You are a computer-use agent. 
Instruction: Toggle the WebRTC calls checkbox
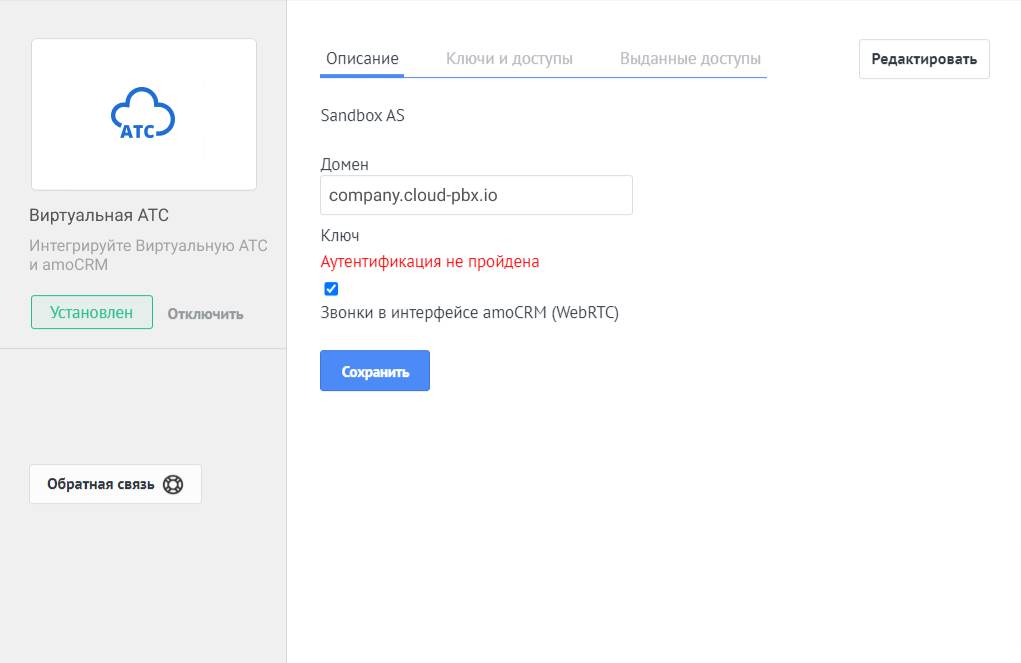pyautogui.click(x=332, y=289)
